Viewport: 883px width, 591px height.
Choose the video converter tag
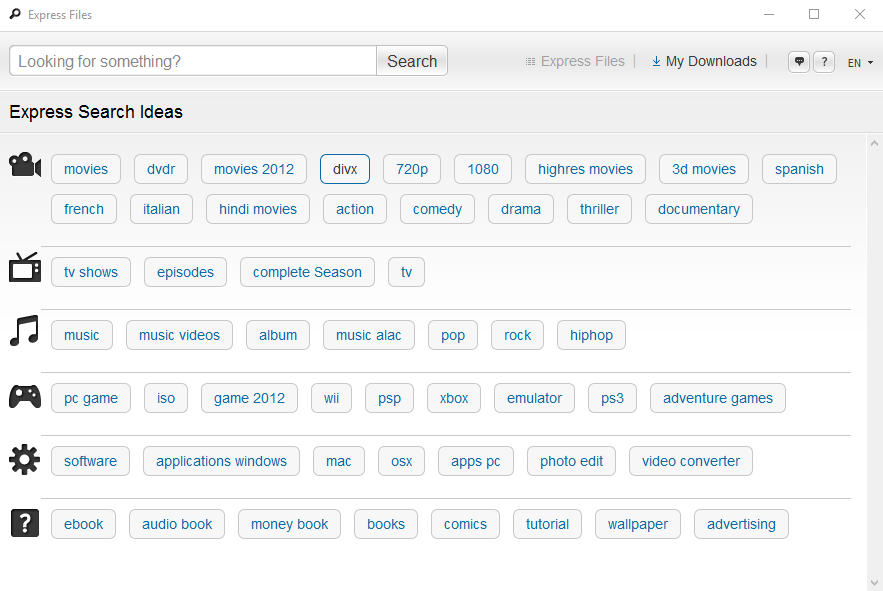tap(690, 461)
